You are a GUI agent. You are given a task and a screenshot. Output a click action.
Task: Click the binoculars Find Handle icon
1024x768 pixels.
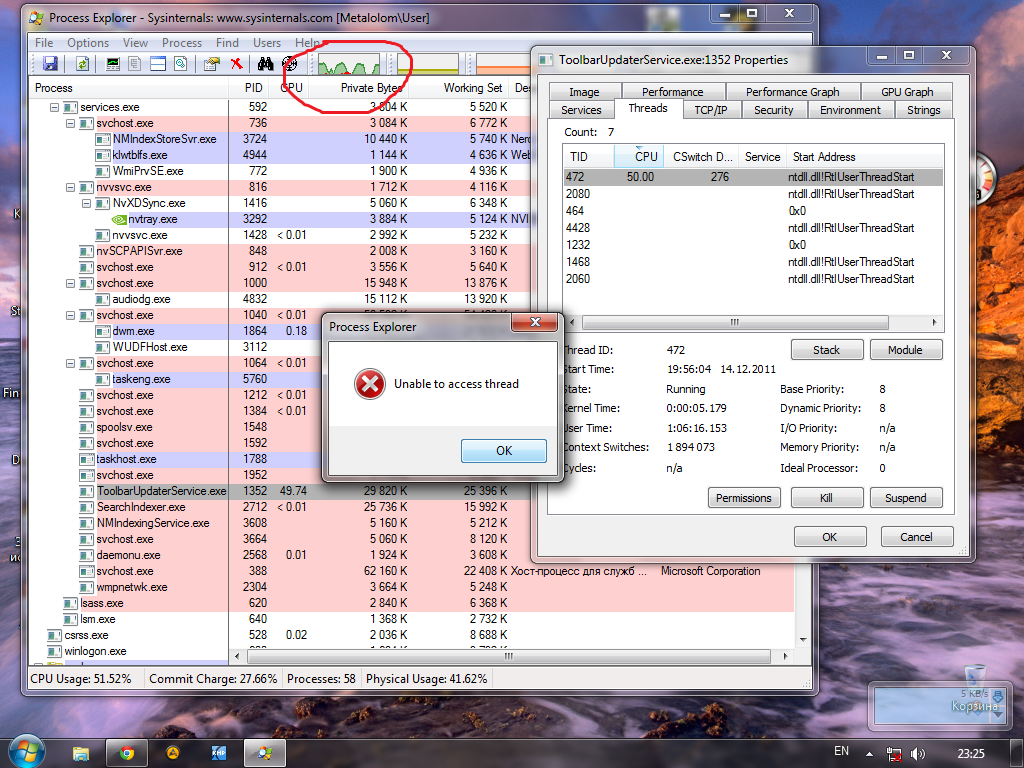265,63
